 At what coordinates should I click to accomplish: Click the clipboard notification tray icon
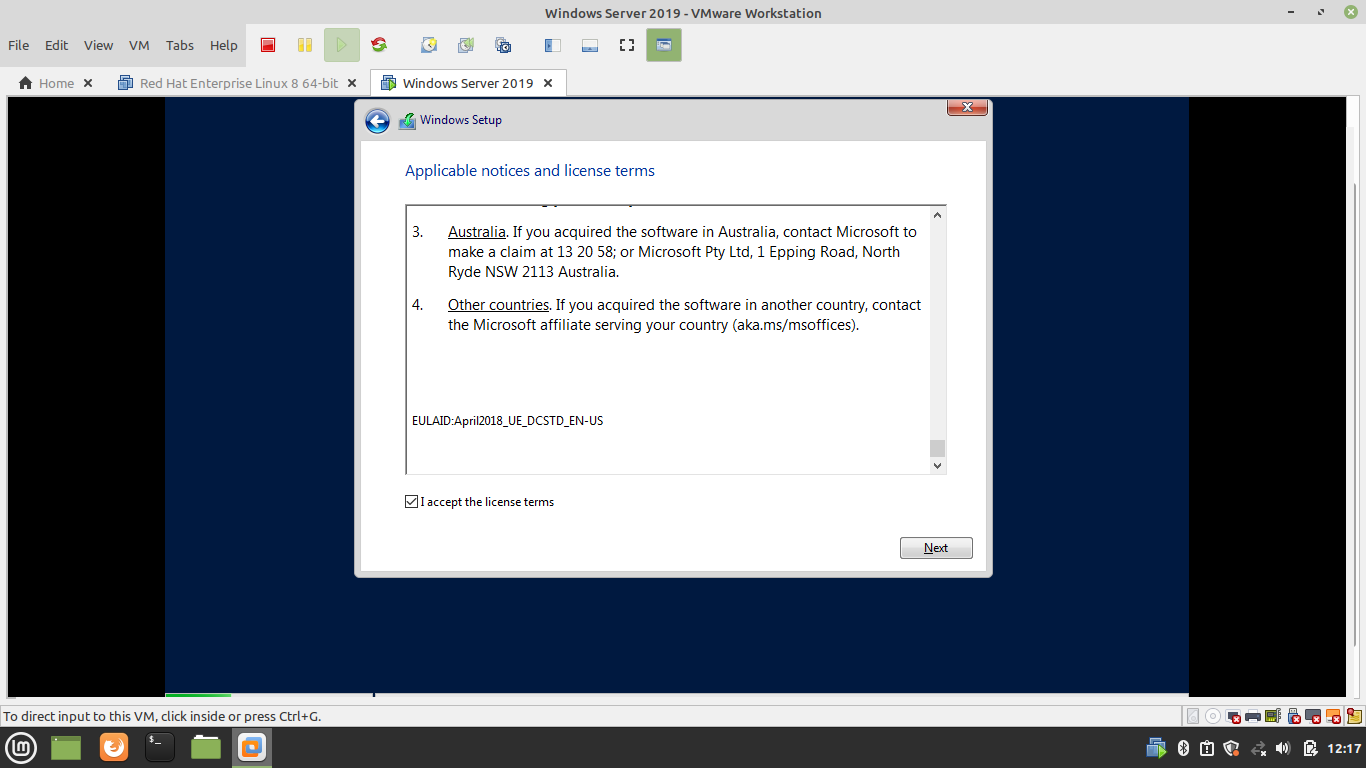click(1207, 748)
